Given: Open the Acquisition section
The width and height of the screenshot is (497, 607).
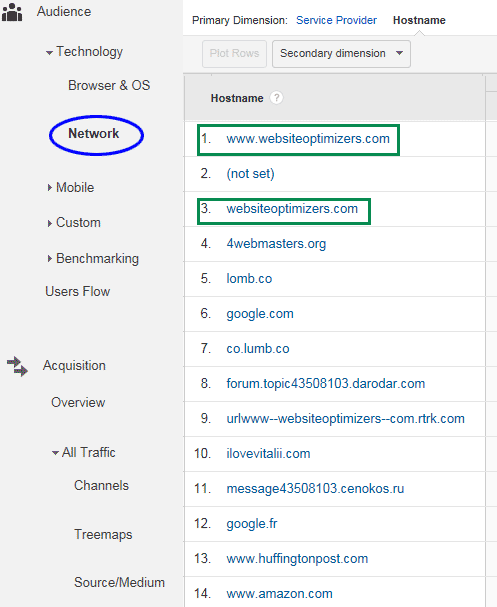Looking at the screenshot, I should (74, 365).
